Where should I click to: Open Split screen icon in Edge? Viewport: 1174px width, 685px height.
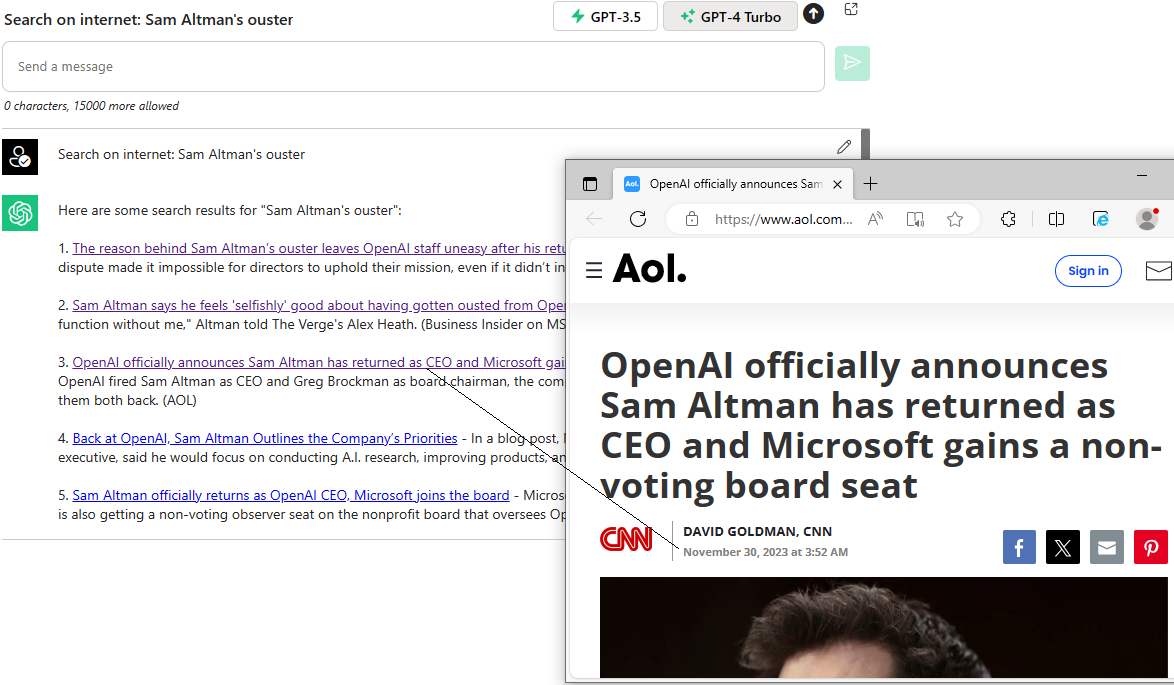pos(1056,219)
